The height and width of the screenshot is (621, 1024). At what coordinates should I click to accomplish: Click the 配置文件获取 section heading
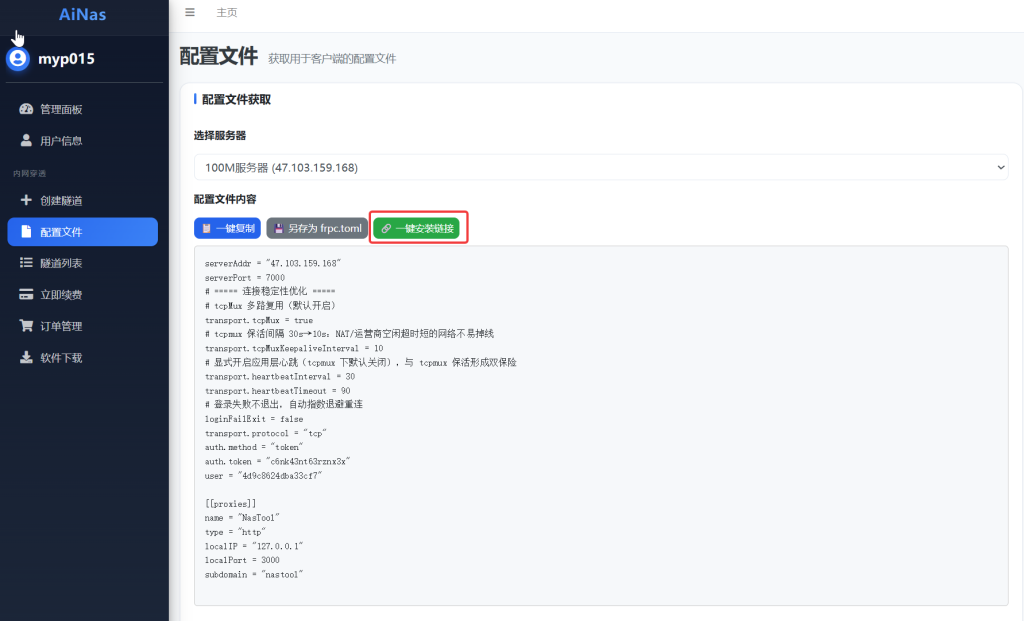click(236, 99)
